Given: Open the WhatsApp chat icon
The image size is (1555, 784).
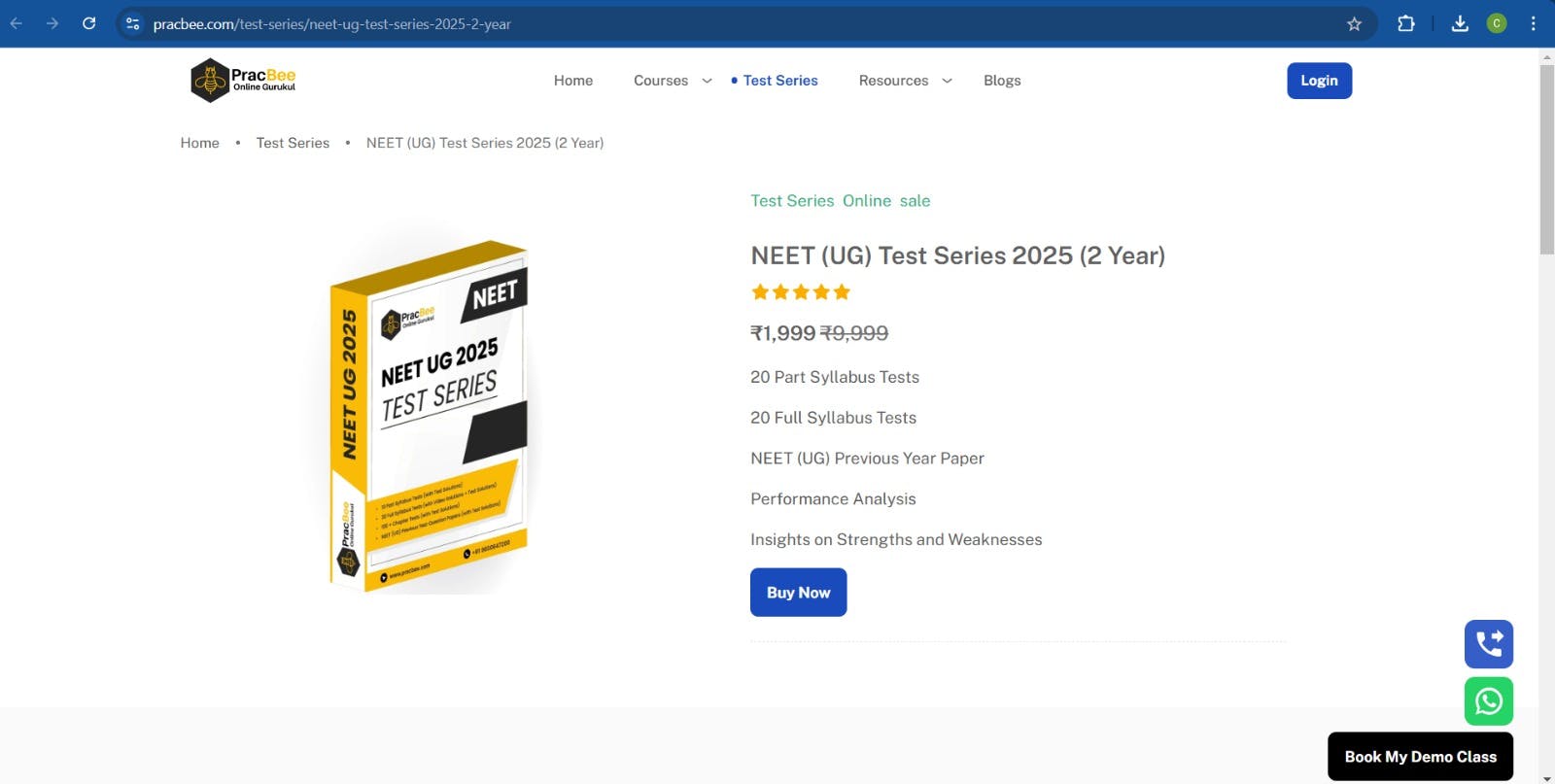Looking at the screenshot, I should (x=1489, y=701).
